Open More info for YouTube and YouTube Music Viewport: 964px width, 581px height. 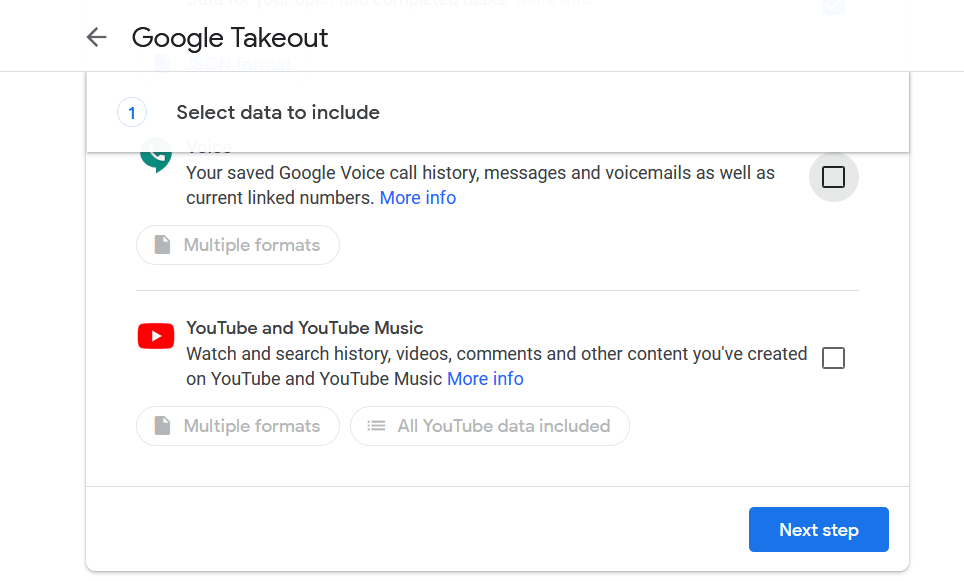(x=485, y=378)
